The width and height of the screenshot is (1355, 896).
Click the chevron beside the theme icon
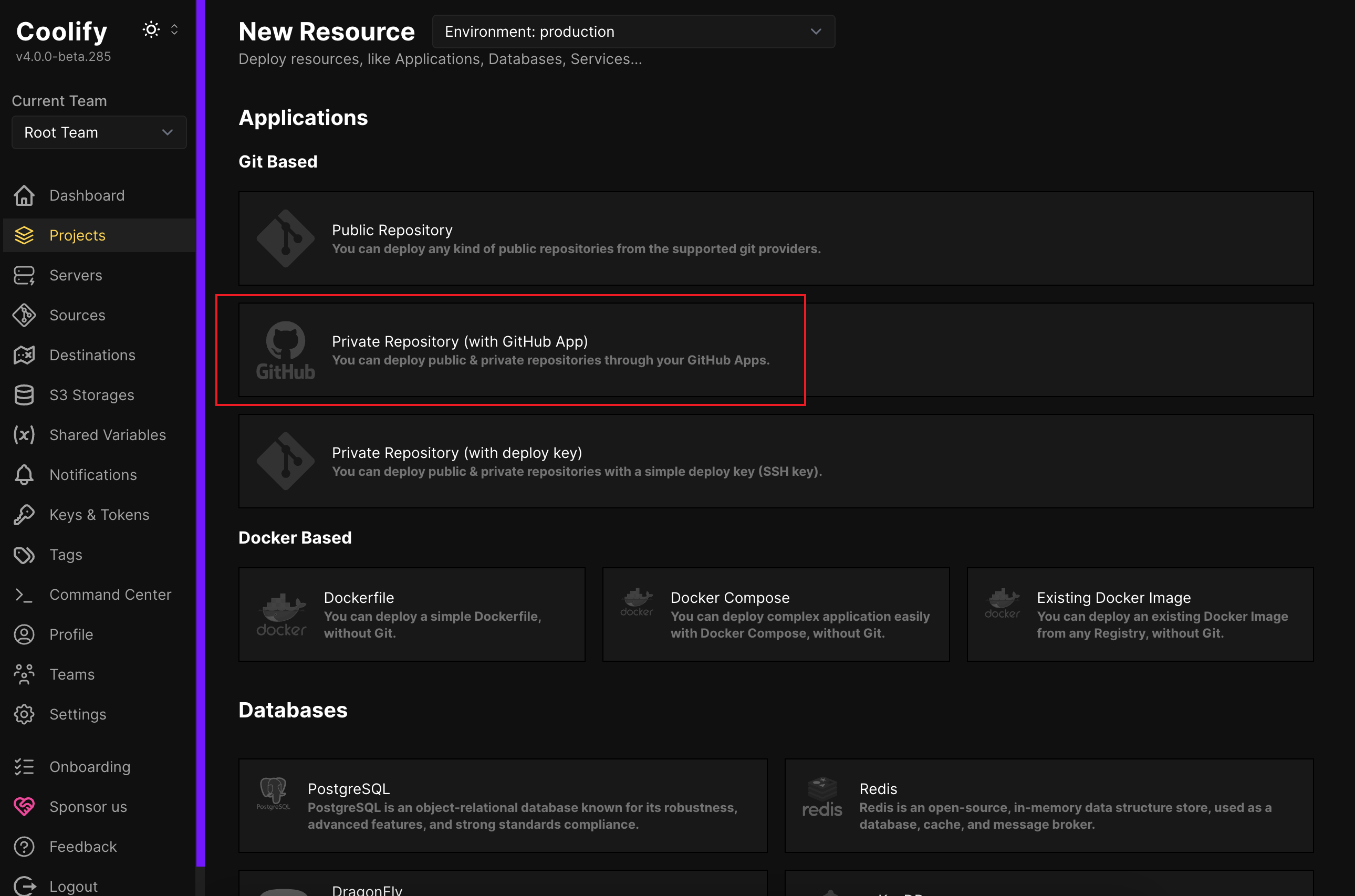[174, 30]
